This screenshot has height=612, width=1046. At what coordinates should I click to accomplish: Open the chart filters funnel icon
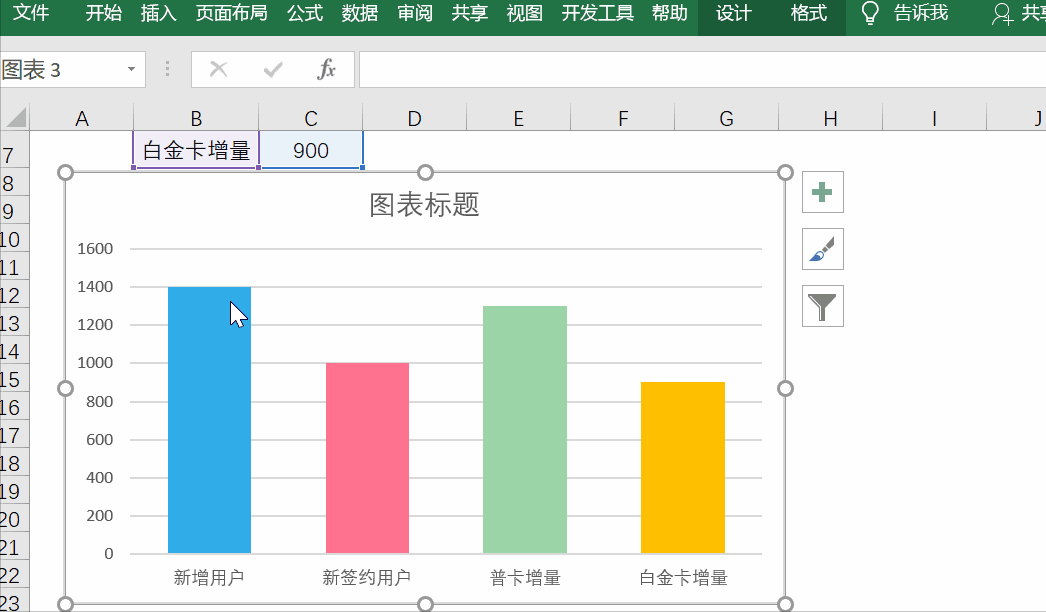822,306
